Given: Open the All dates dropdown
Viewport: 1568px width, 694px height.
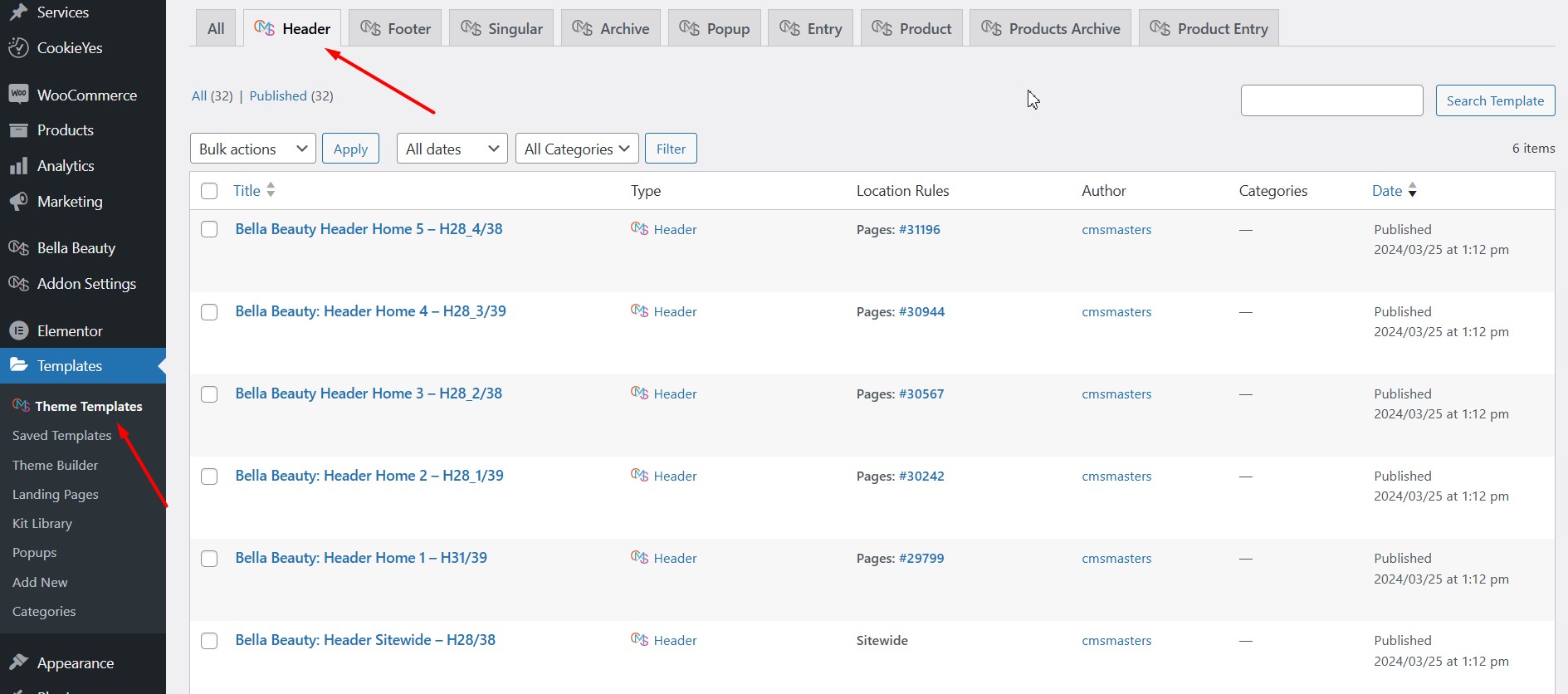Looking at the screenshot, I should tap(452, 149).
